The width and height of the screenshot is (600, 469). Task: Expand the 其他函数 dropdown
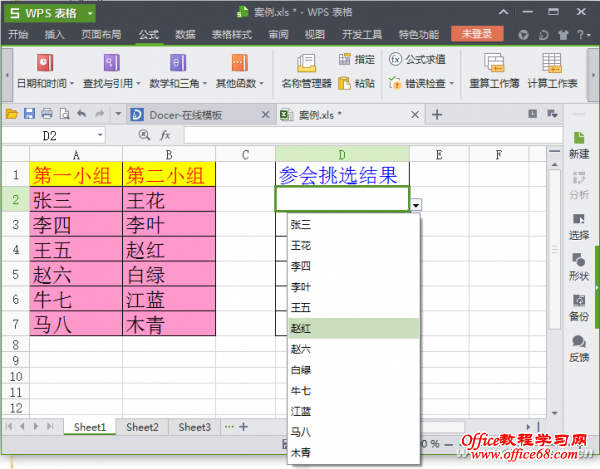[238, 70]
